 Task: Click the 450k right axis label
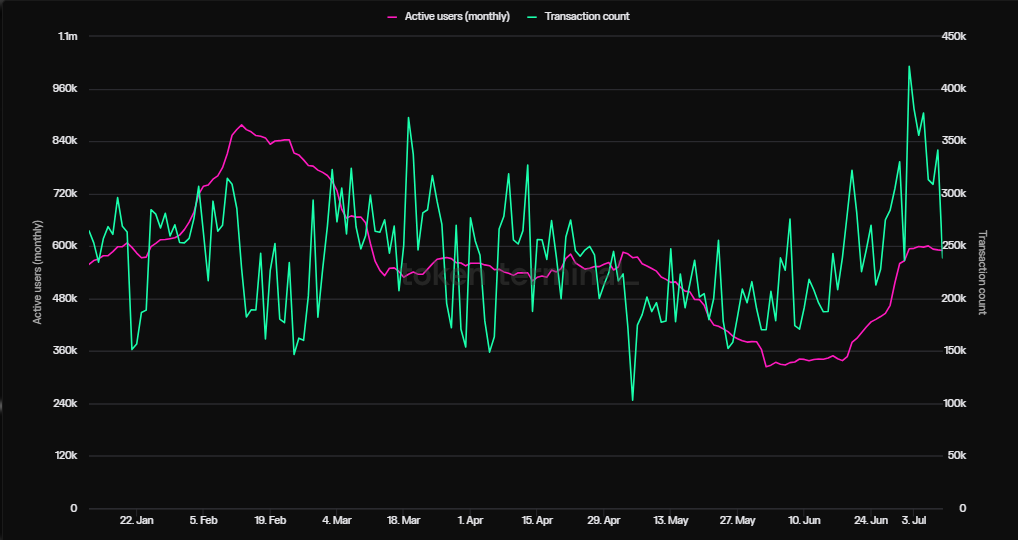(x=954, y=36)
